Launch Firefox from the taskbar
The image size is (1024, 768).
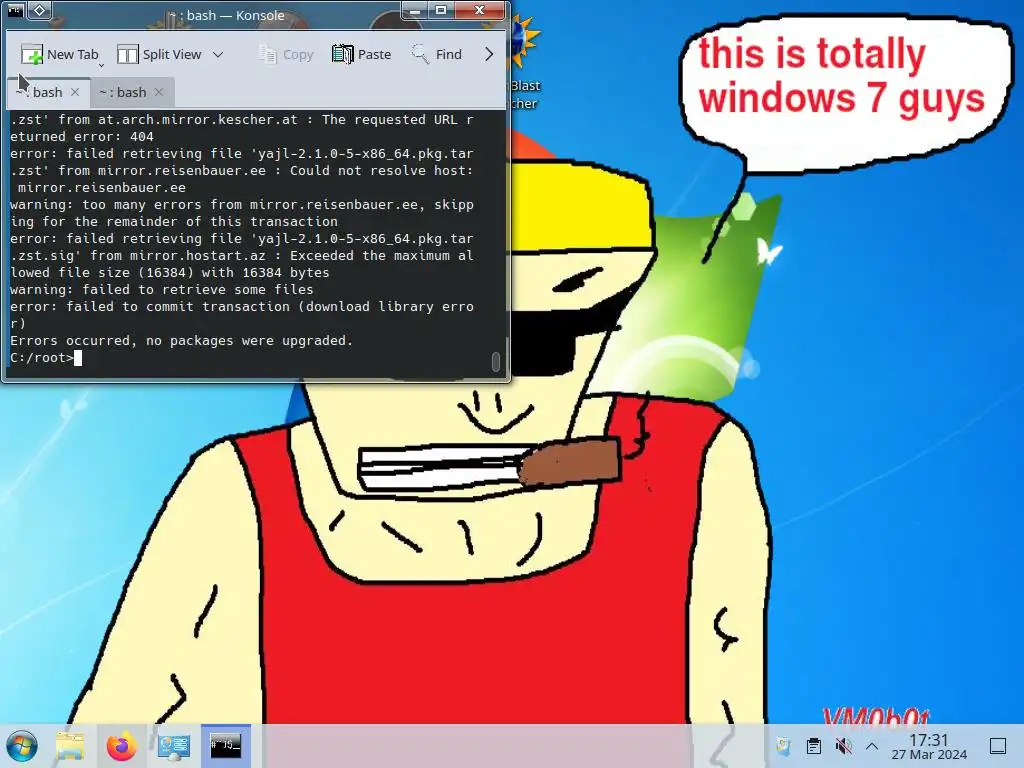click(121, 746)
